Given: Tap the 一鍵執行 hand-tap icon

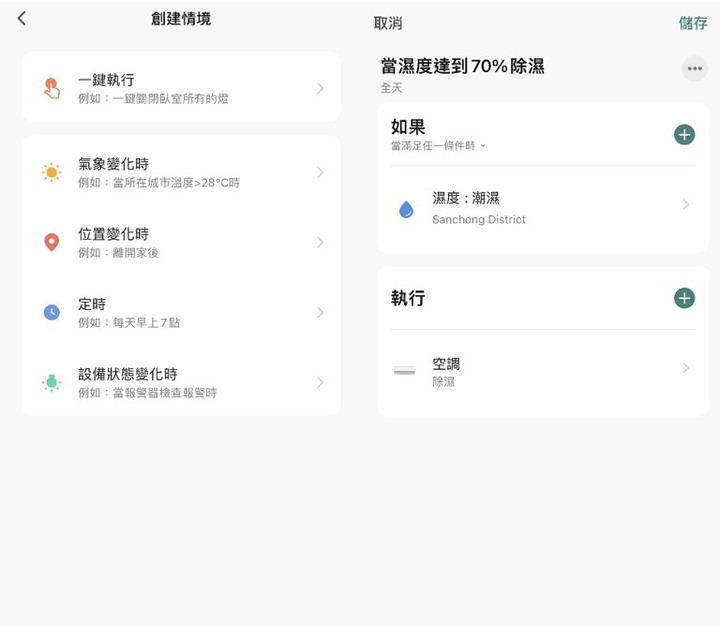Looking at the screenshot, I should pos(52,88).
